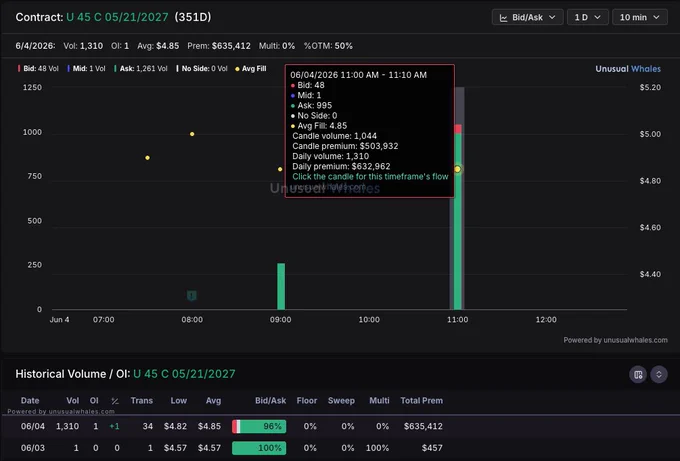Sort the table by the Floor column
Viewport: 680px width, 461px height.
[x=307, y=401]
